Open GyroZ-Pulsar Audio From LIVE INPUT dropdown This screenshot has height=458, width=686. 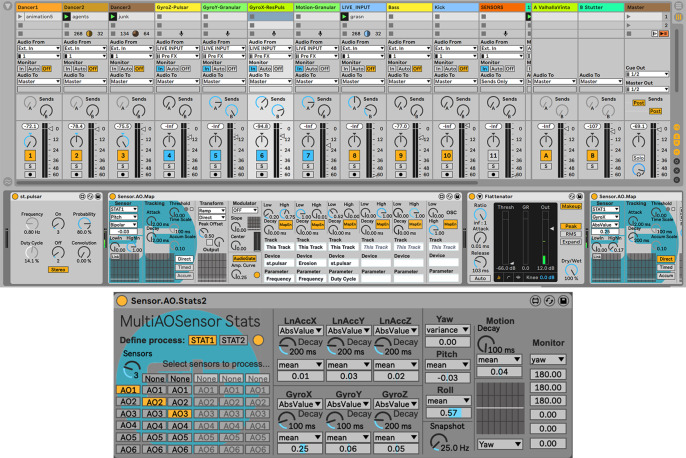[x=178, y=48]
